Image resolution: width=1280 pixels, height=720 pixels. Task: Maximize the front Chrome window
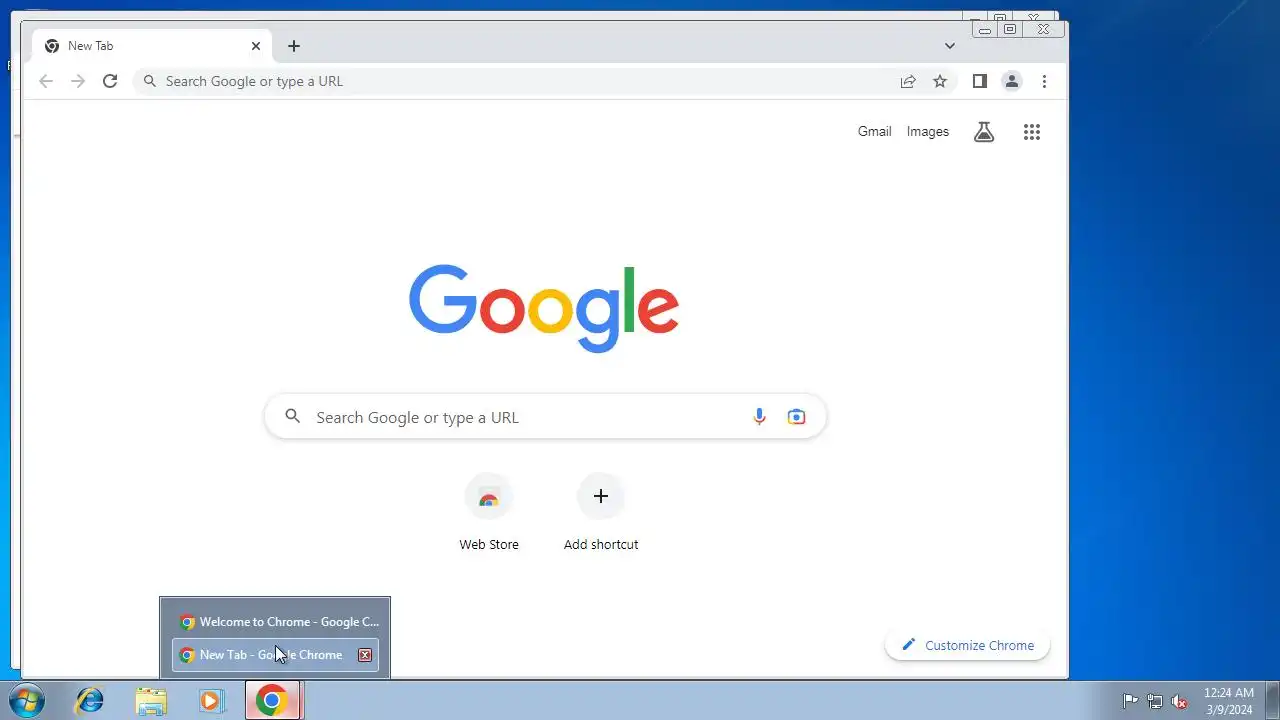click(1010, 30)
